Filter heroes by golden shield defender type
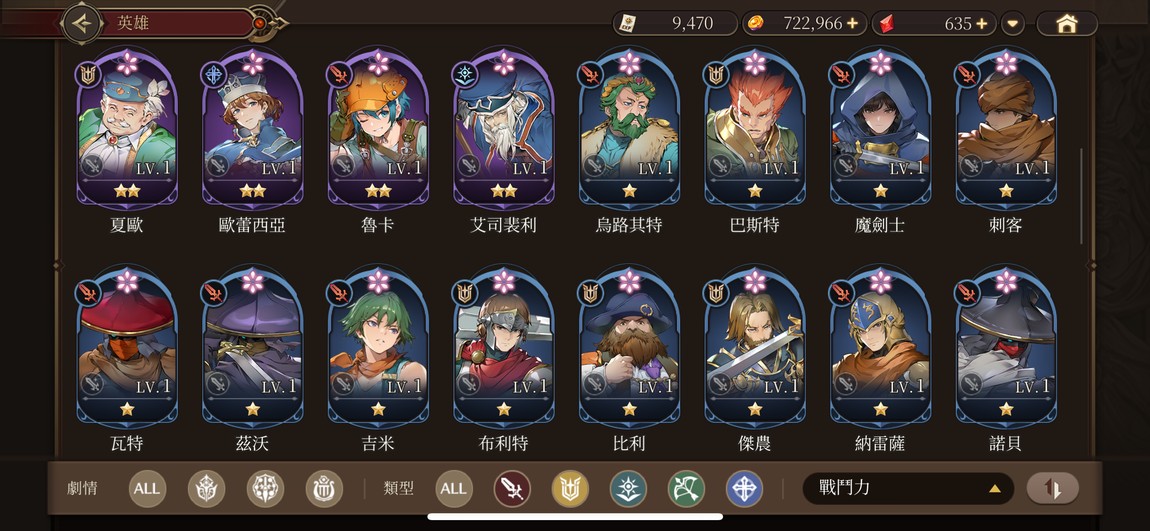The image size is (1150, 531). click(571, 488)
